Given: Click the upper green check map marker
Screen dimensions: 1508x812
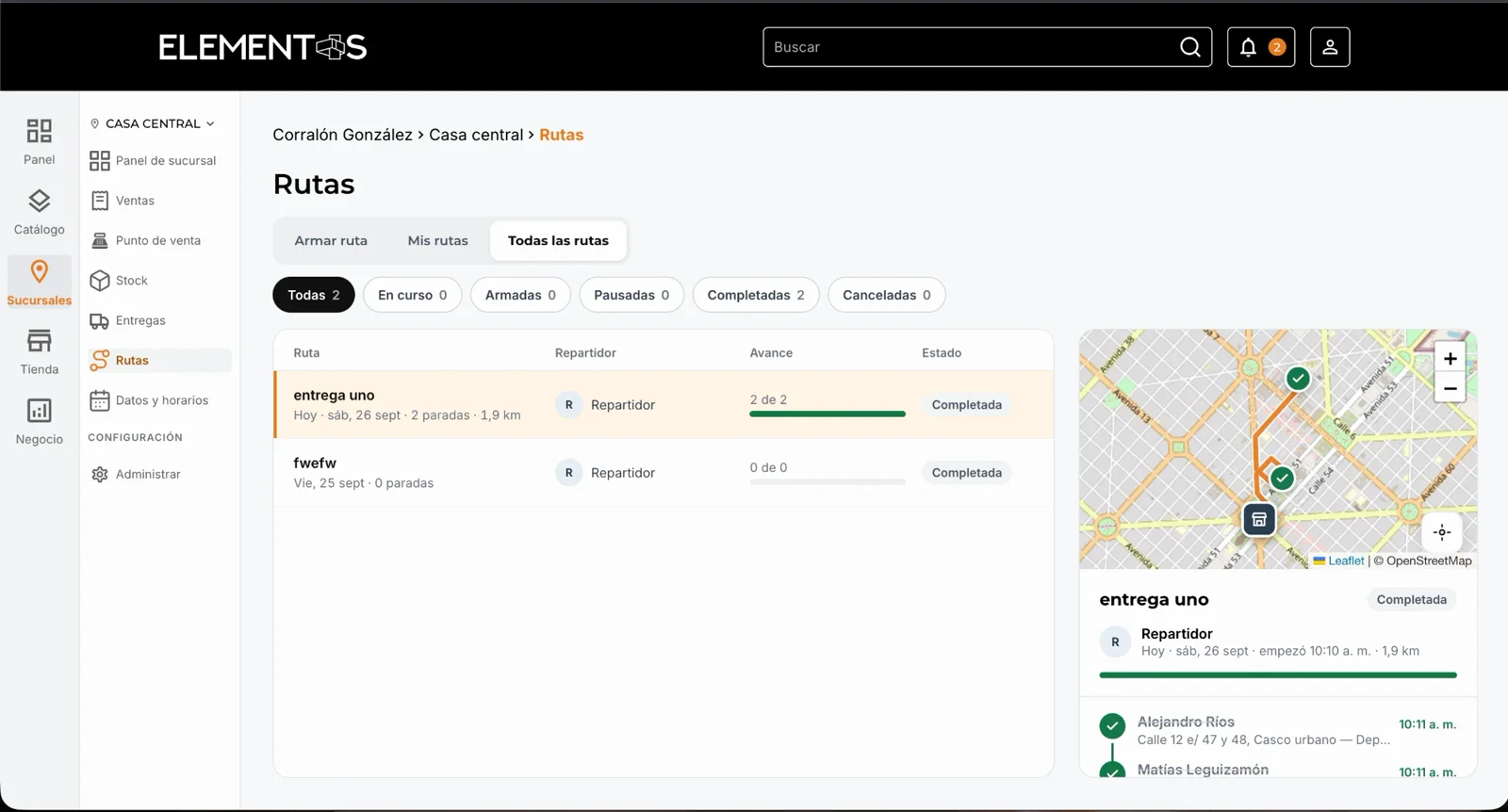Looking at the screenshot, I should pyautogui.click(x=1298, y=379).
